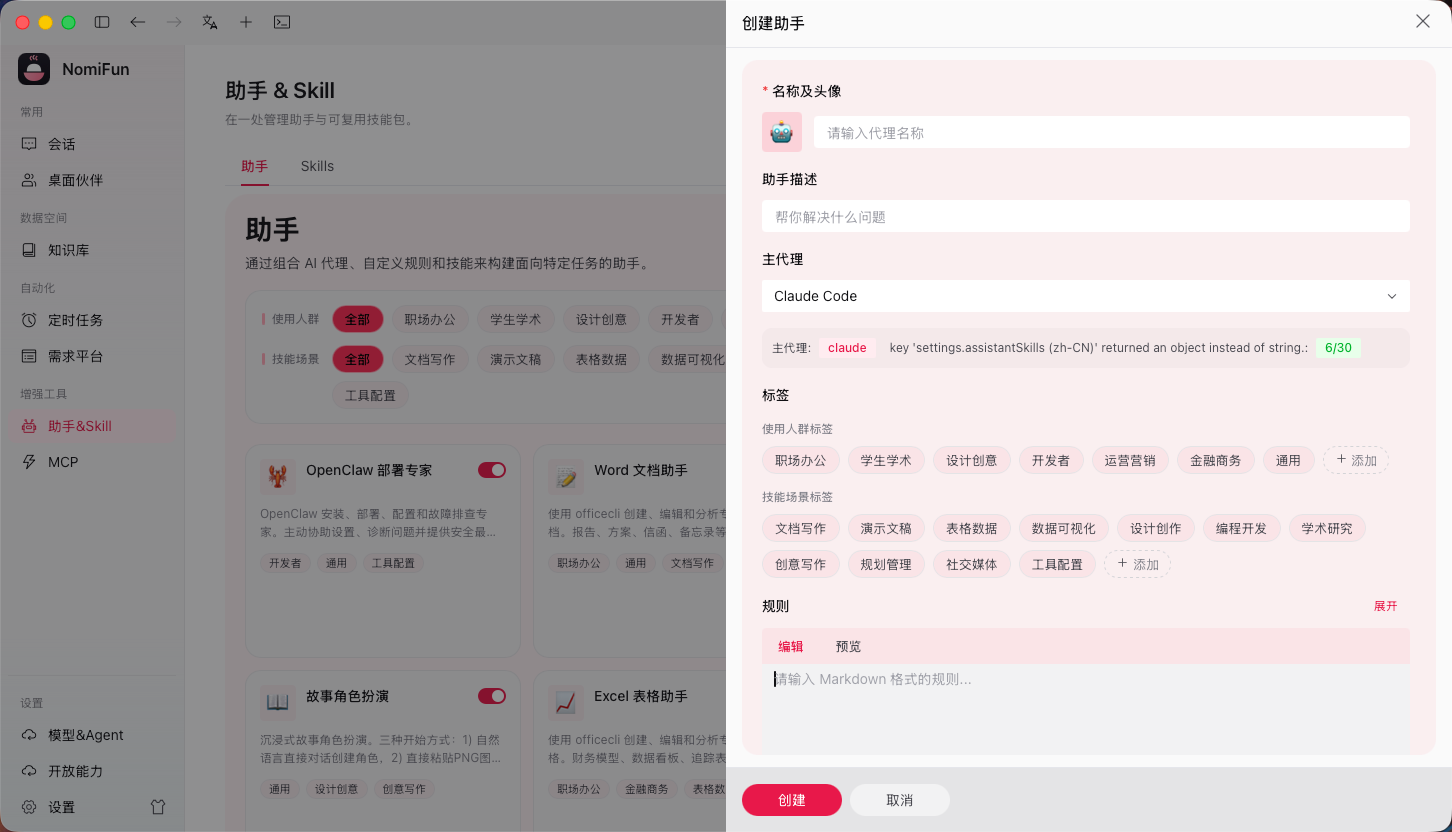Click the plus new tab icon
Viewport: 1452px width, 832px height.
point(246,22)
